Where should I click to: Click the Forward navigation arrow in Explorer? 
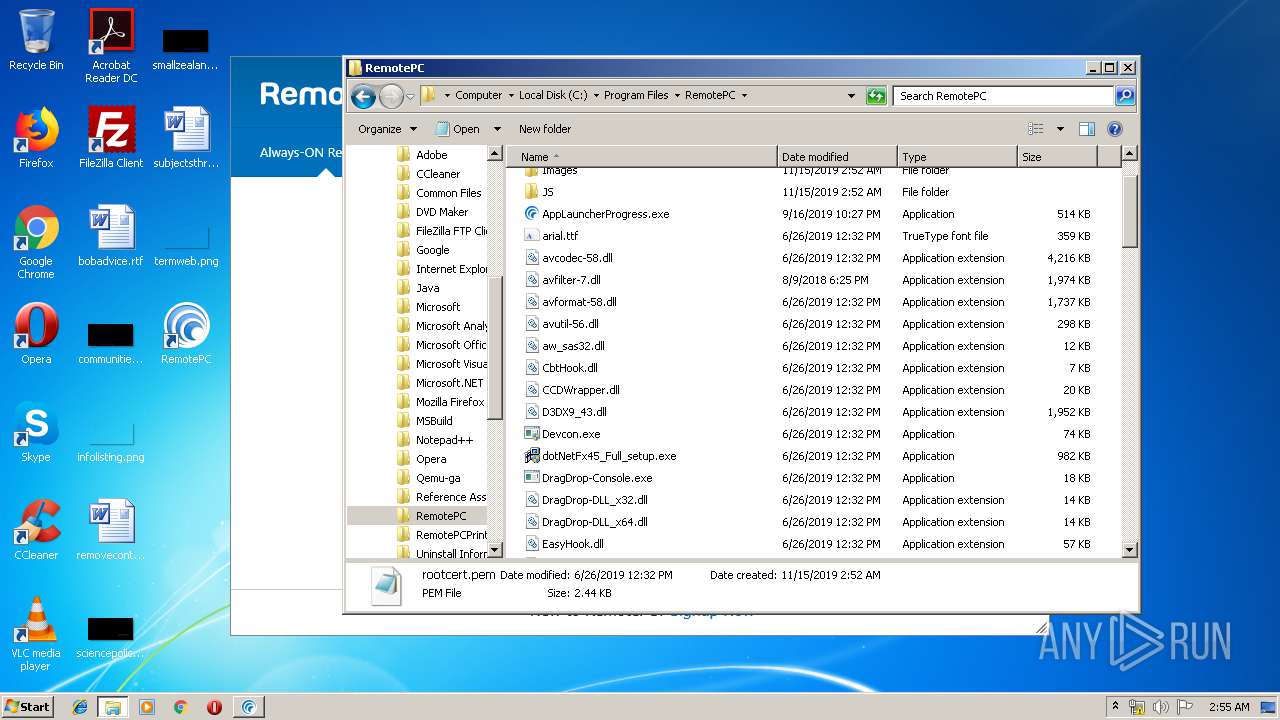(391, 96)
